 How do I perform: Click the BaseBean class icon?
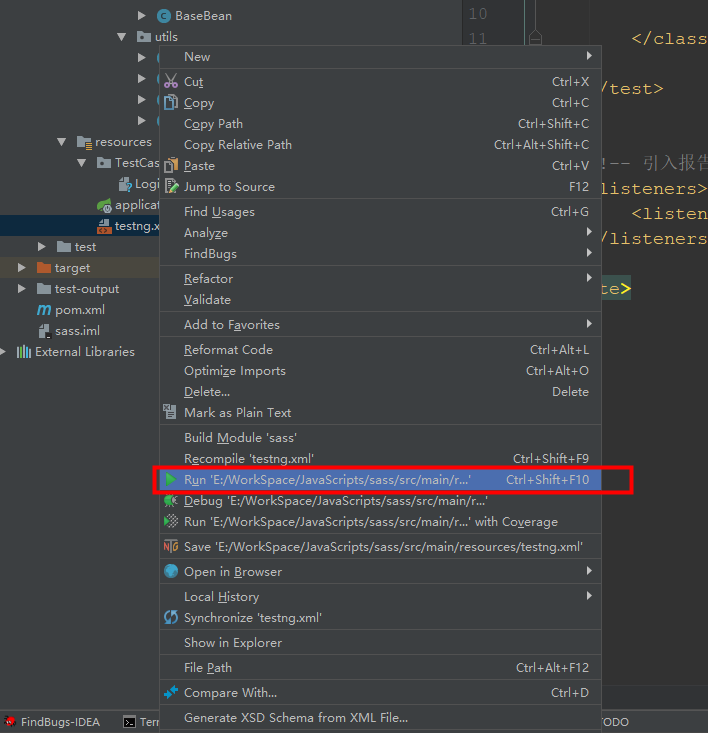pos(164,16)
